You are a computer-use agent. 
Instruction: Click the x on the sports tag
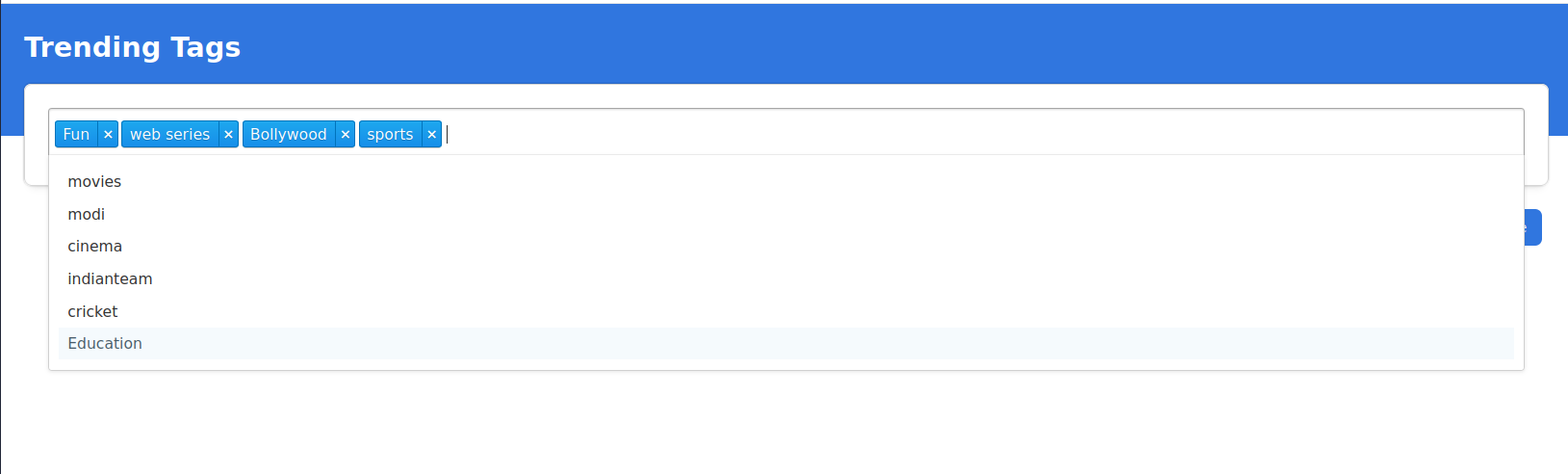431,135
